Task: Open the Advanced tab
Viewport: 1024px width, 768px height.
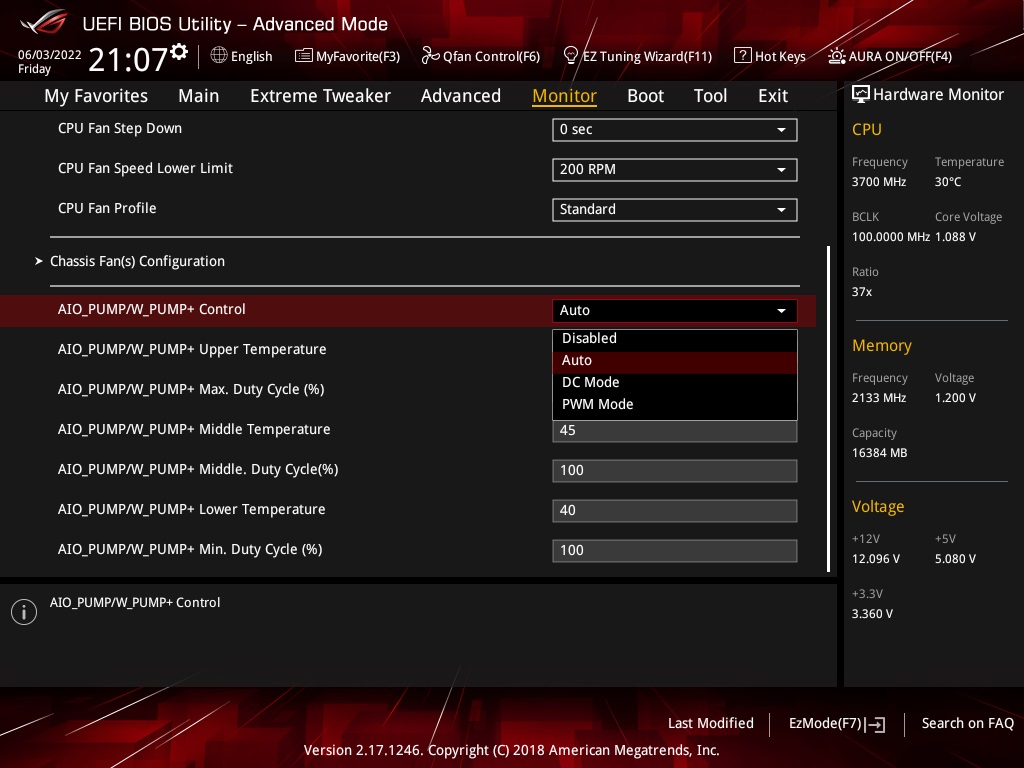Action: click(460, 96)
